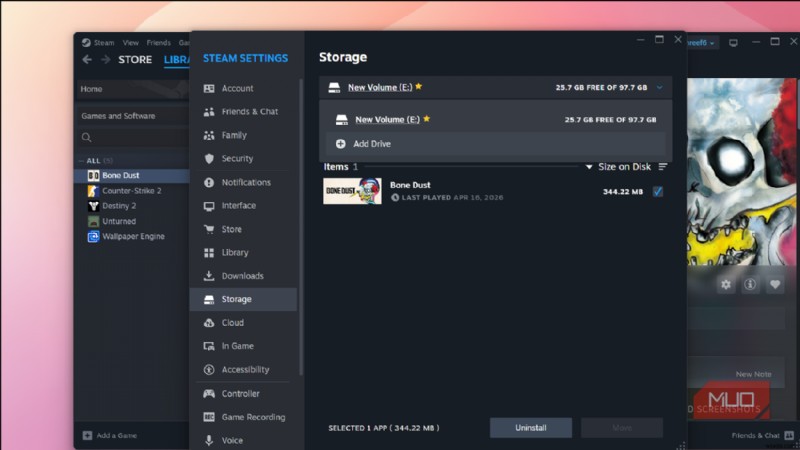Viewport: 800px width, 450px height.
Task: Click the Add Drive plus icon
Action: [x=340, y=144]
